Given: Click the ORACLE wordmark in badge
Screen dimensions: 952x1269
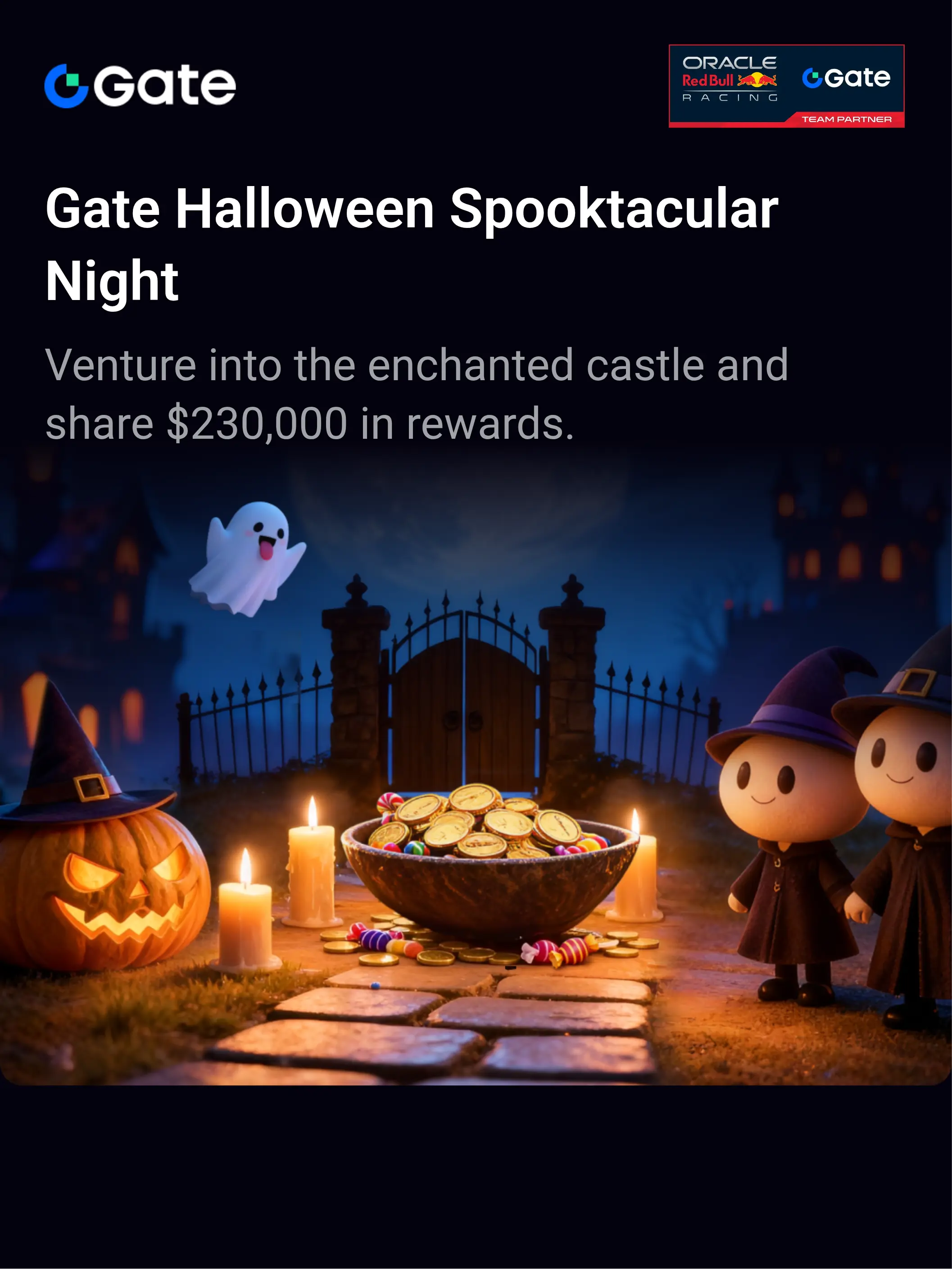Looking at the screenshot, I should 729,63.
